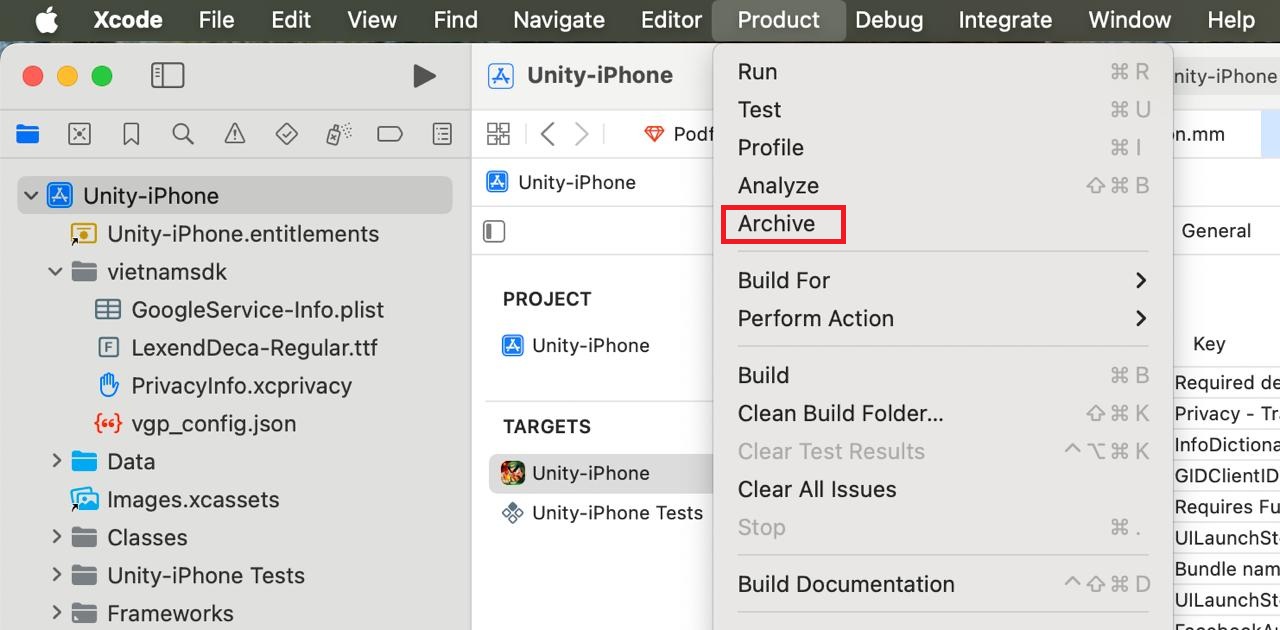
Task: Open PrivacyInfo.xcprivacy file
Action: coord(241,386)
